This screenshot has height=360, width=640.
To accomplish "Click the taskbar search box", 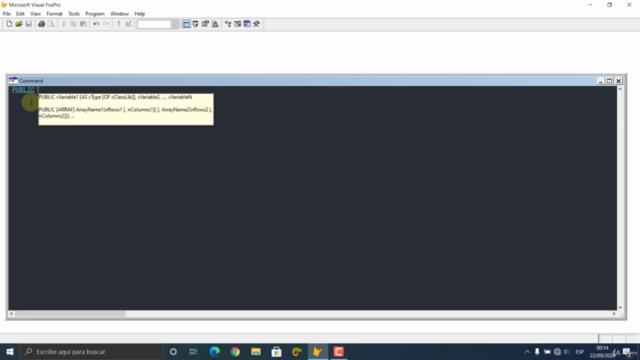I will pos(91,351).
